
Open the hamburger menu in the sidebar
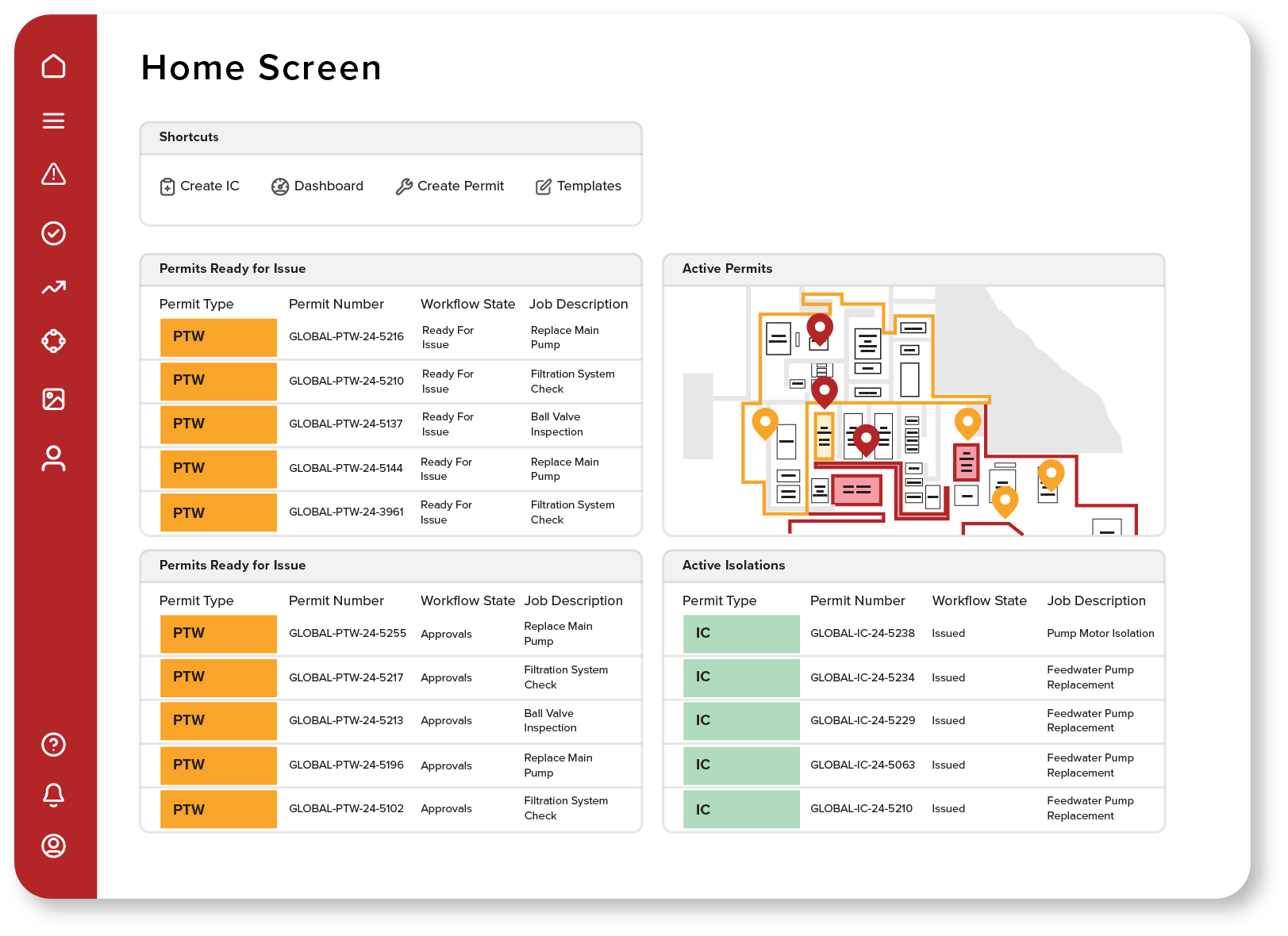[x=53, y=121]
